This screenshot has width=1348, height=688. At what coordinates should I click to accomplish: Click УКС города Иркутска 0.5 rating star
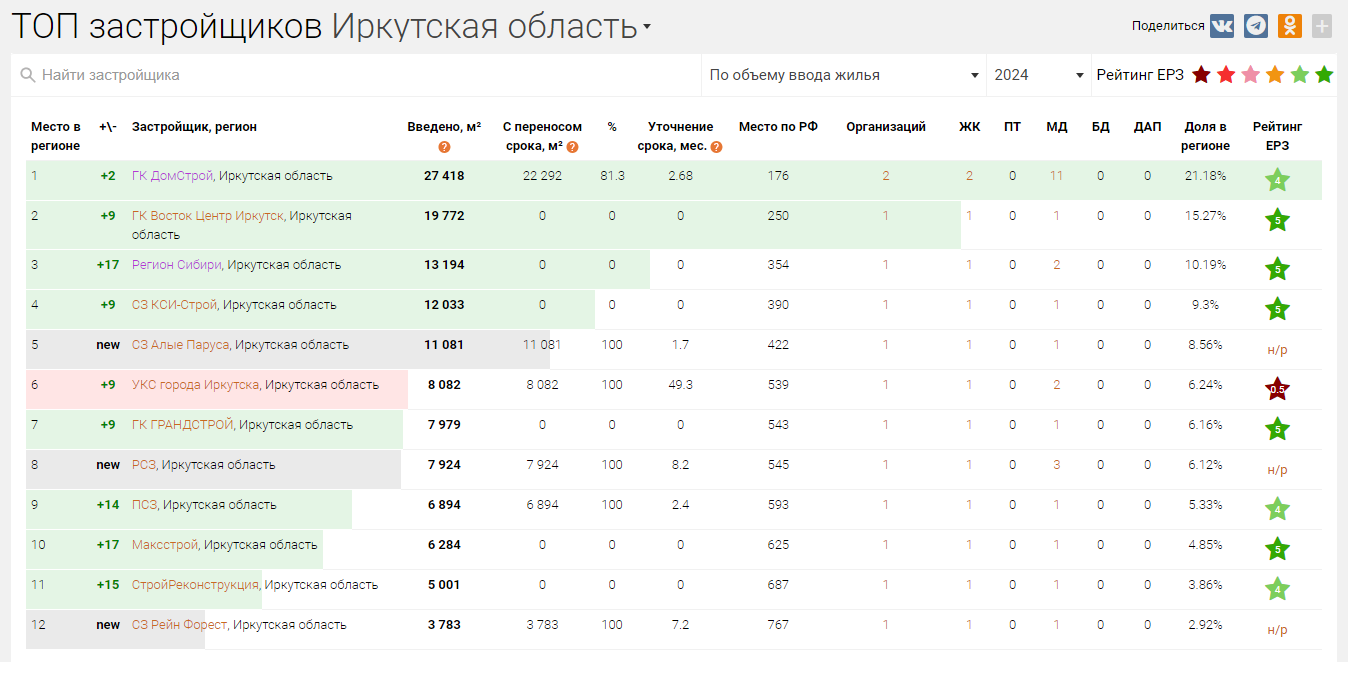point(1277,389)
